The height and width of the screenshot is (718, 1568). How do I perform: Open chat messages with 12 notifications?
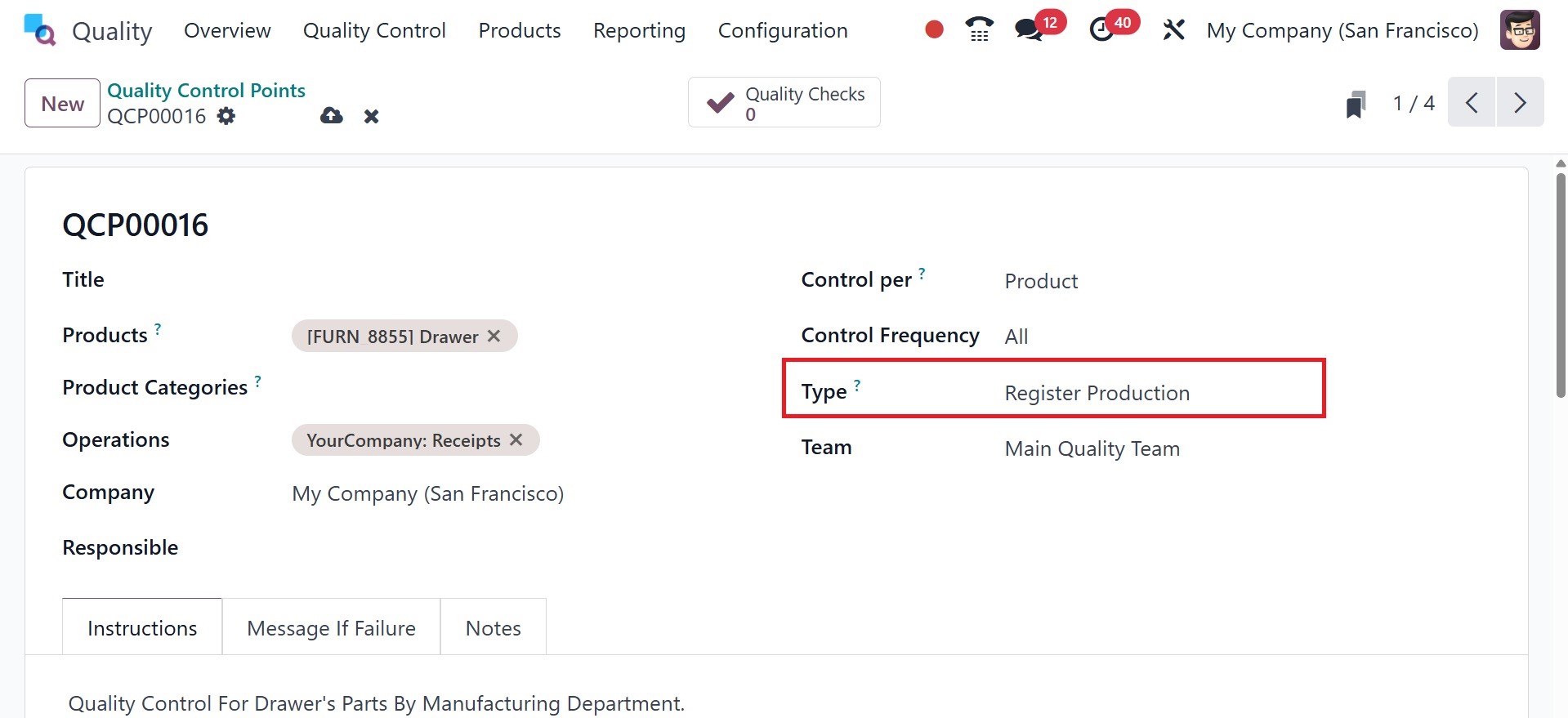1028,30
